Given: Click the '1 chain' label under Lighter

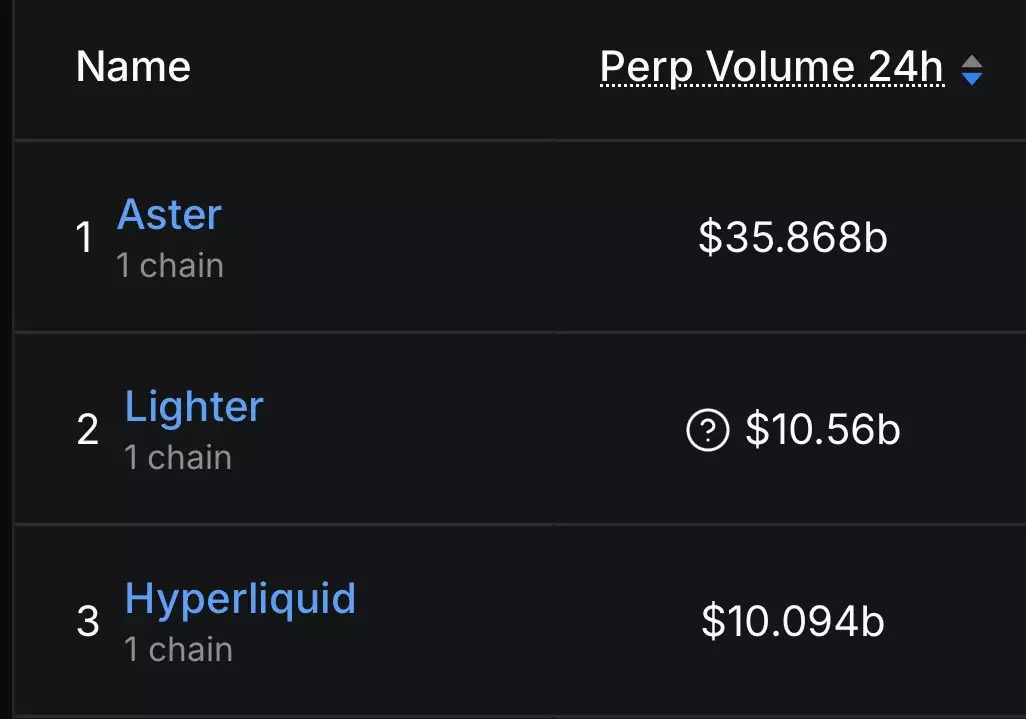Looking at the screenshot, I should (x=178, y=457).
